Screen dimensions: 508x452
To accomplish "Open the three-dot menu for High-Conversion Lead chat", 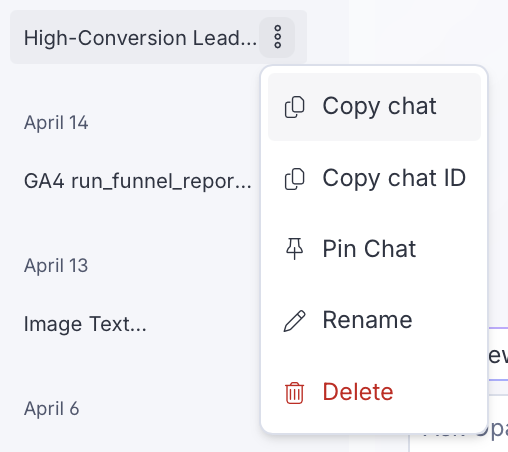I will click(x=277, y=37).
